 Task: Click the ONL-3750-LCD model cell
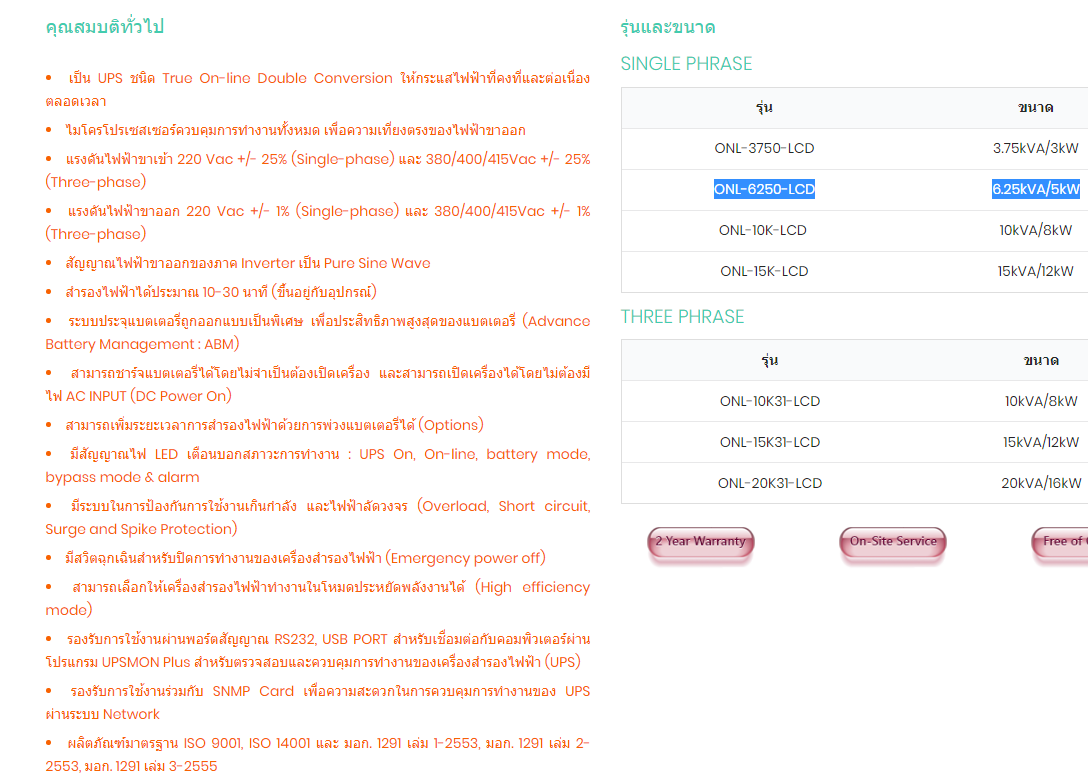[764, 148]
